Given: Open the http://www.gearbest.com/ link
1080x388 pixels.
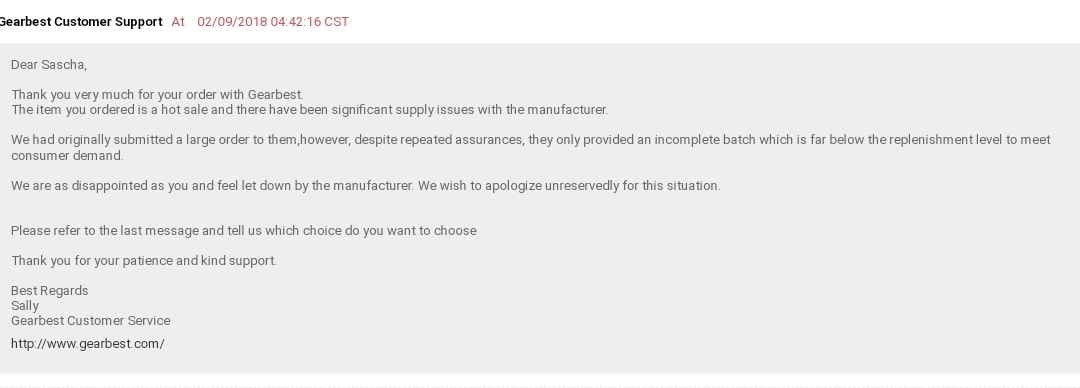Looking at the screenshot, I should 87,343.
